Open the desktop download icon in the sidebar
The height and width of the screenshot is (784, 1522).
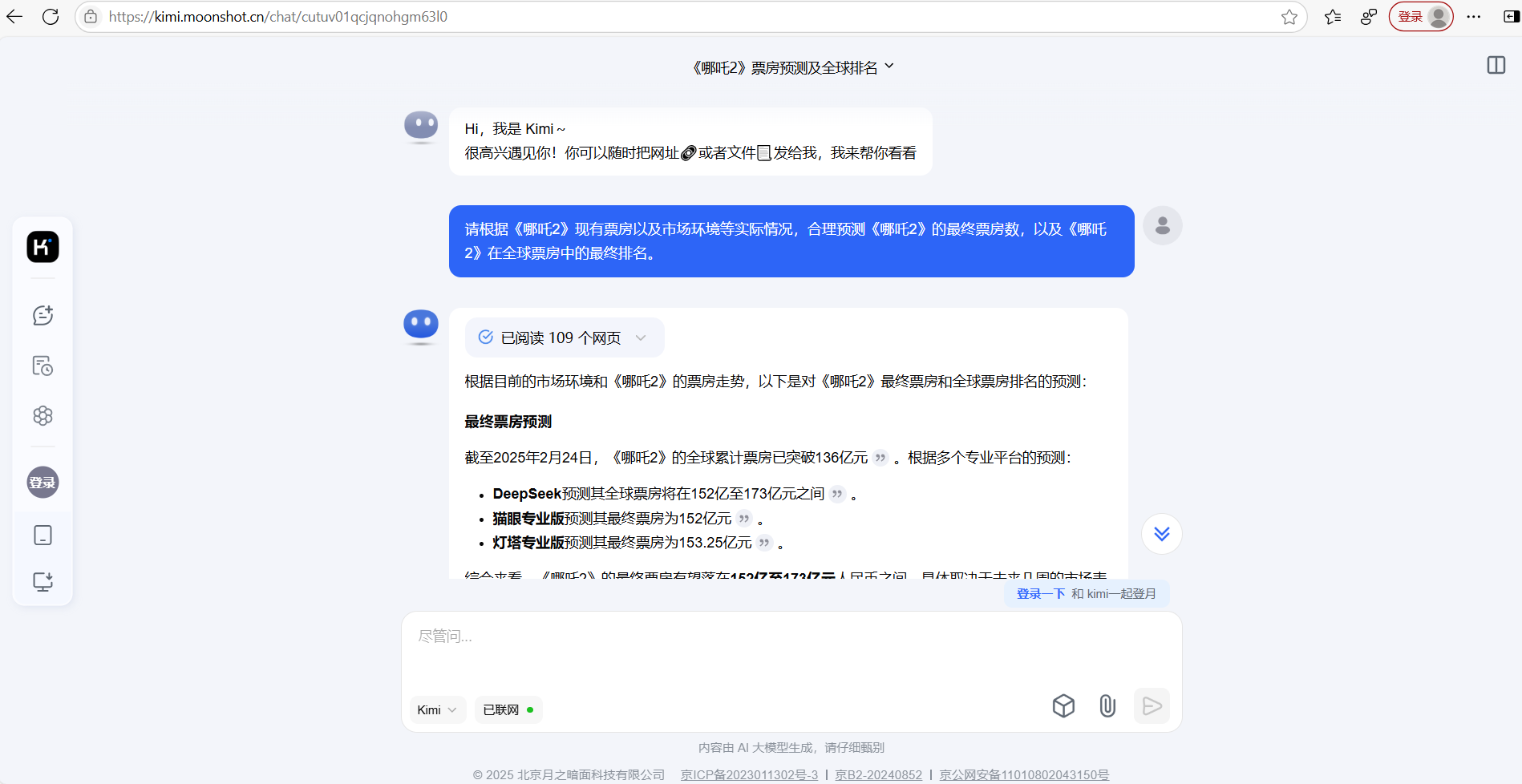(x=43, y=582)
